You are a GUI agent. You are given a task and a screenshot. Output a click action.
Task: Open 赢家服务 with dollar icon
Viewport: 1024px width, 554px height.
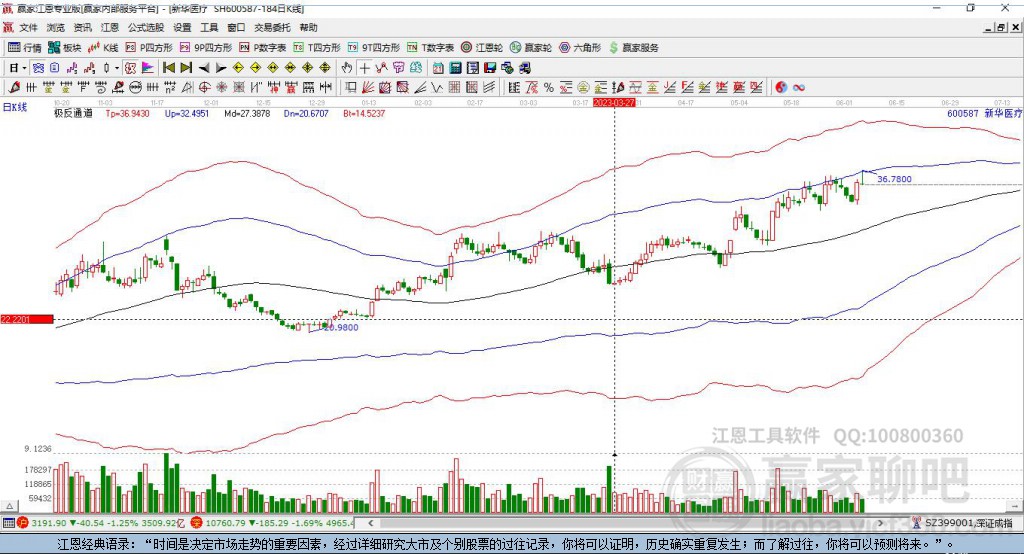point(633,48)
